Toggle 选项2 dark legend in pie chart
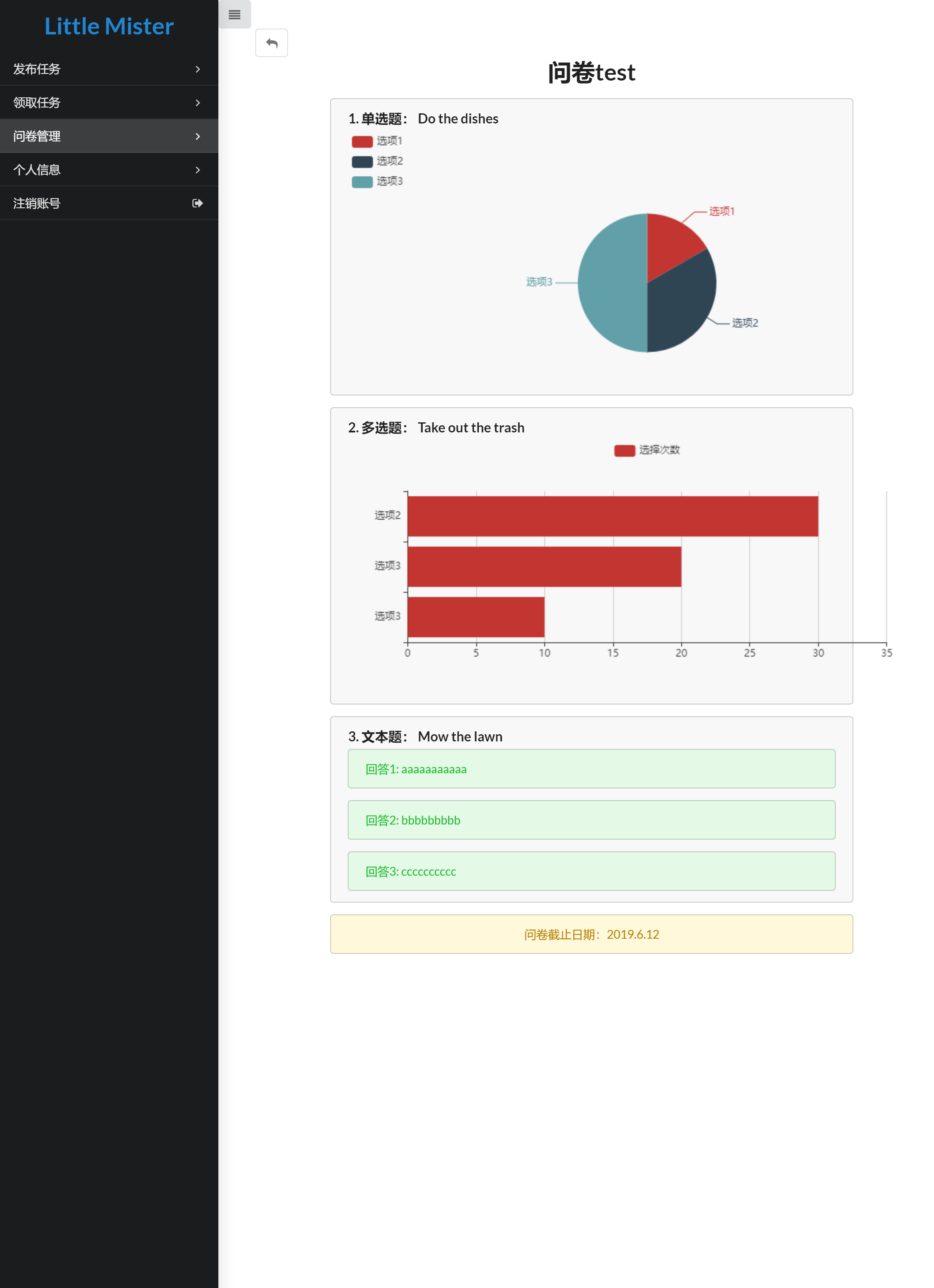Screen dimensions: 934x1288 click(362, 162)
